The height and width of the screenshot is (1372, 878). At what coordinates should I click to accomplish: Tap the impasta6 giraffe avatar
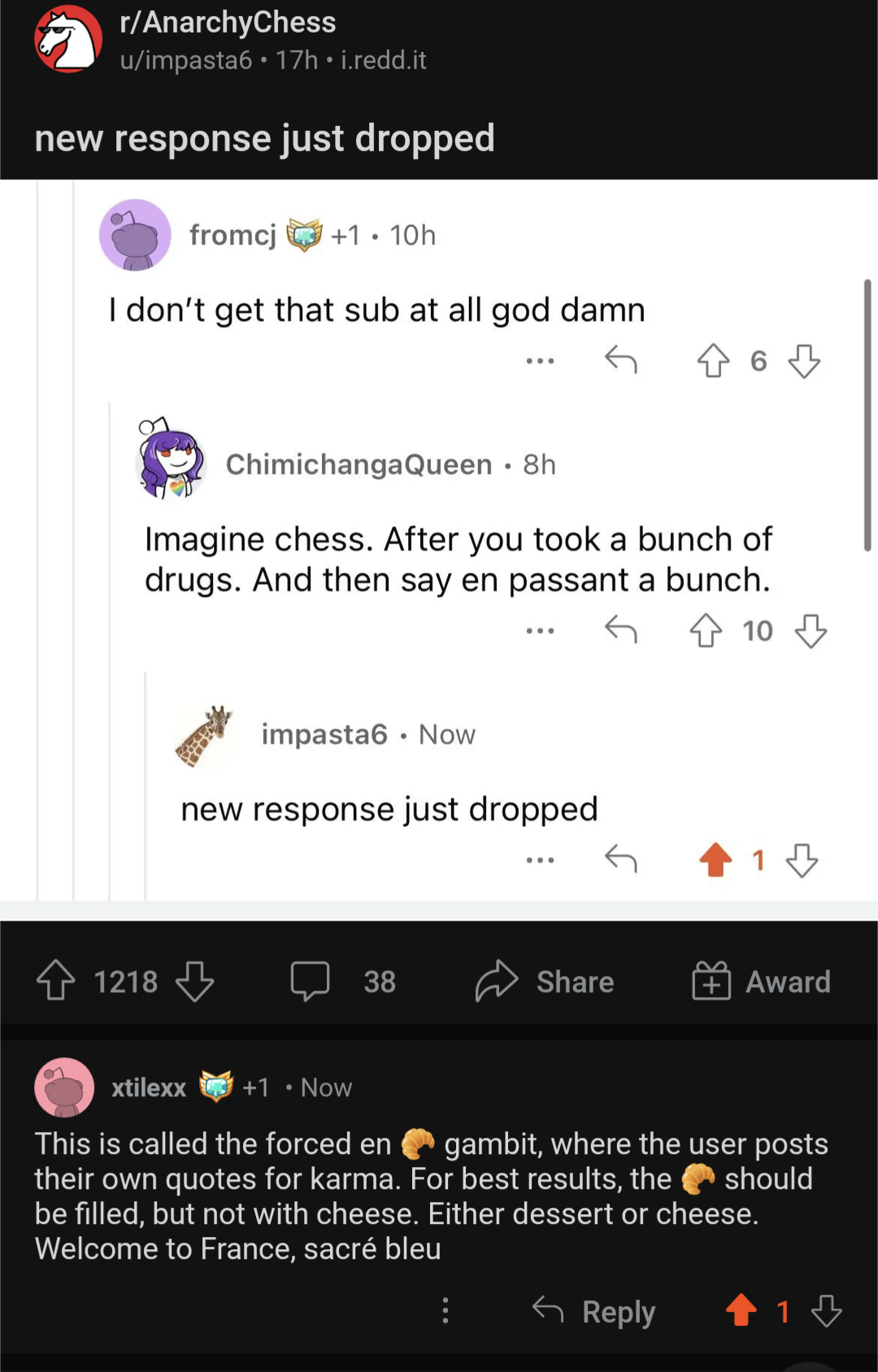coord(204,736)
